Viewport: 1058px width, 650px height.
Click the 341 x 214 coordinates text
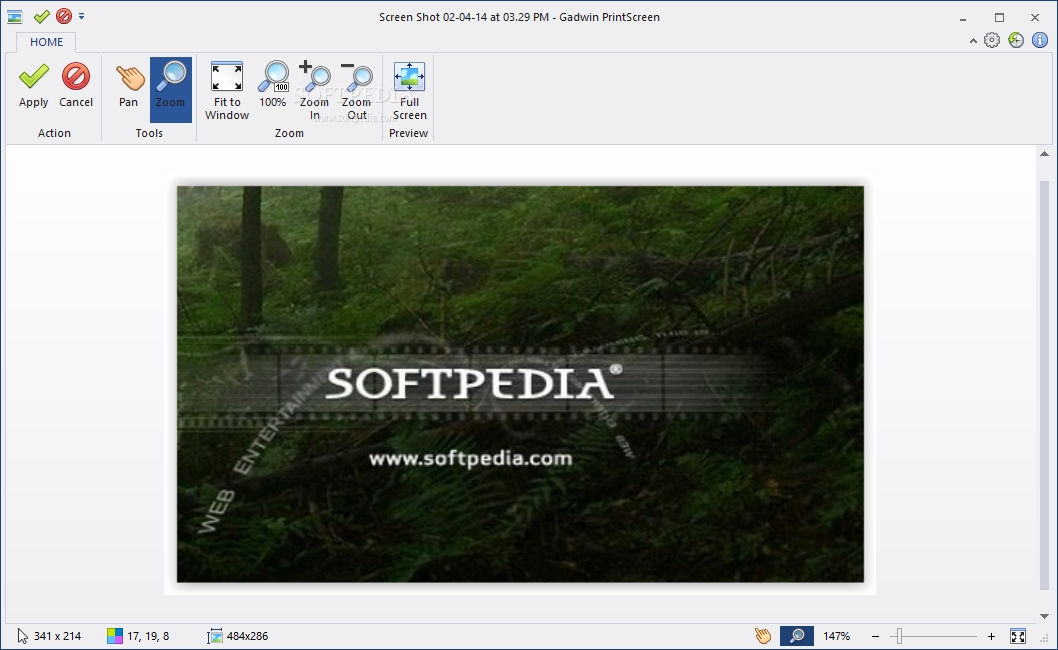pyautogui.click(x=57, y=636)
